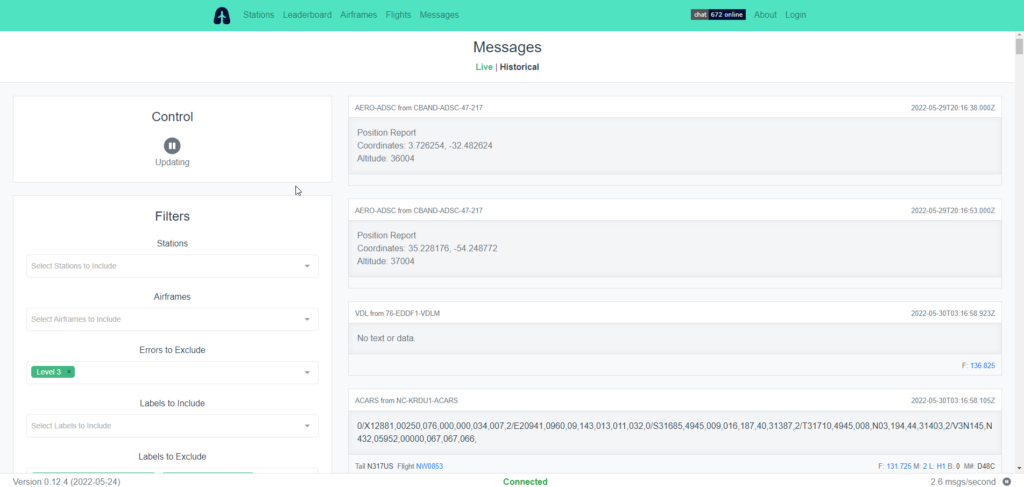Click the Select Airframes to Include field
This screenshot has width=1024, height=487.
tap(172, 320)
